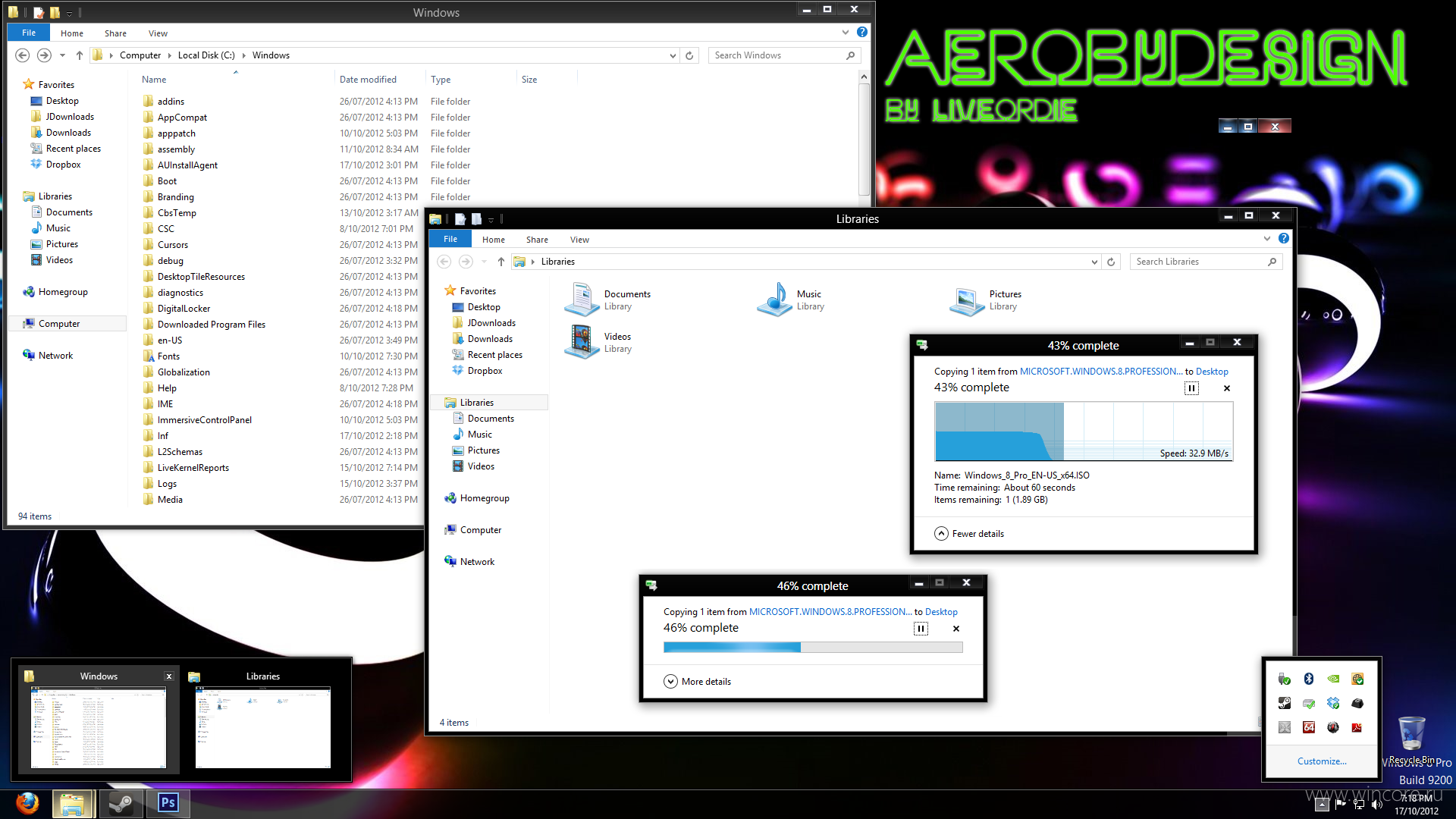The image size is (1456, 819).
Task: Click the Dropbox tray icon
Action: coord(1333,703)
